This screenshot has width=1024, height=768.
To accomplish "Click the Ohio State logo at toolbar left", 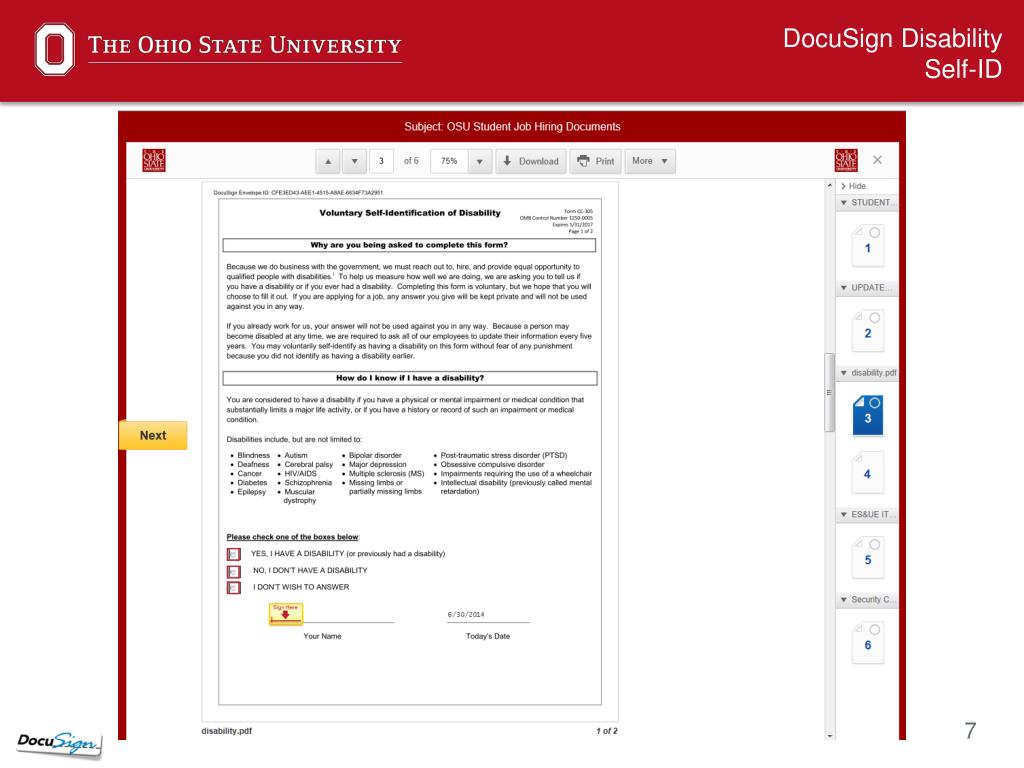I will [x=154, y=160].
